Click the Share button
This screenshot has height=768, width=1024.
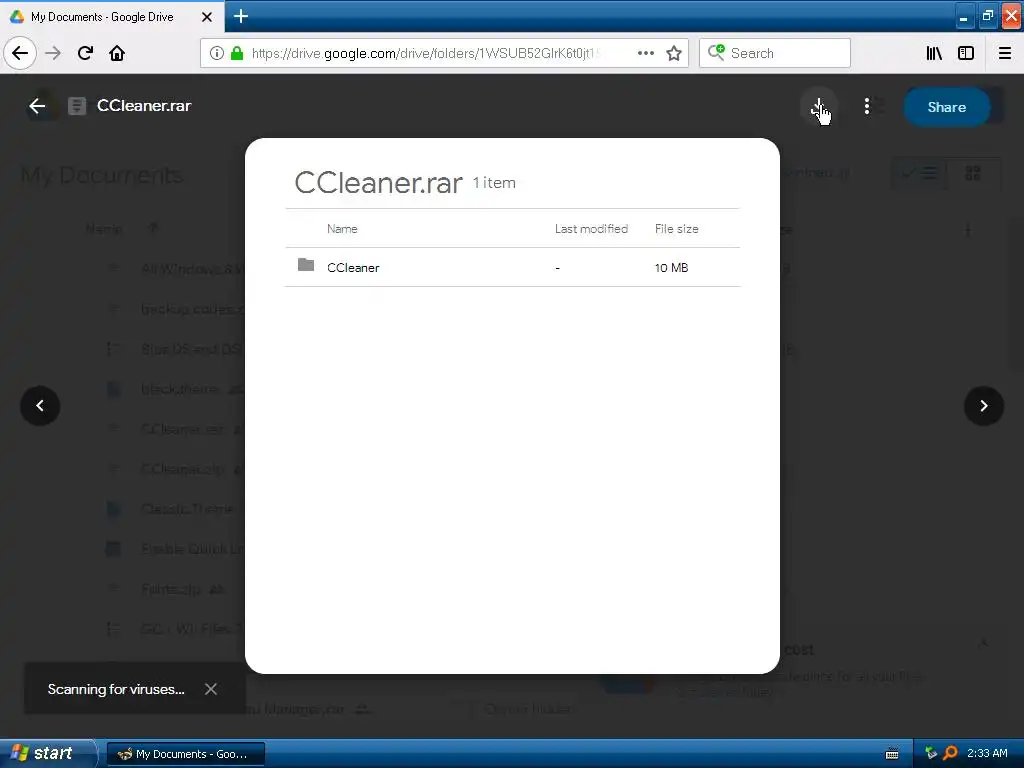[x=946, y=107]
